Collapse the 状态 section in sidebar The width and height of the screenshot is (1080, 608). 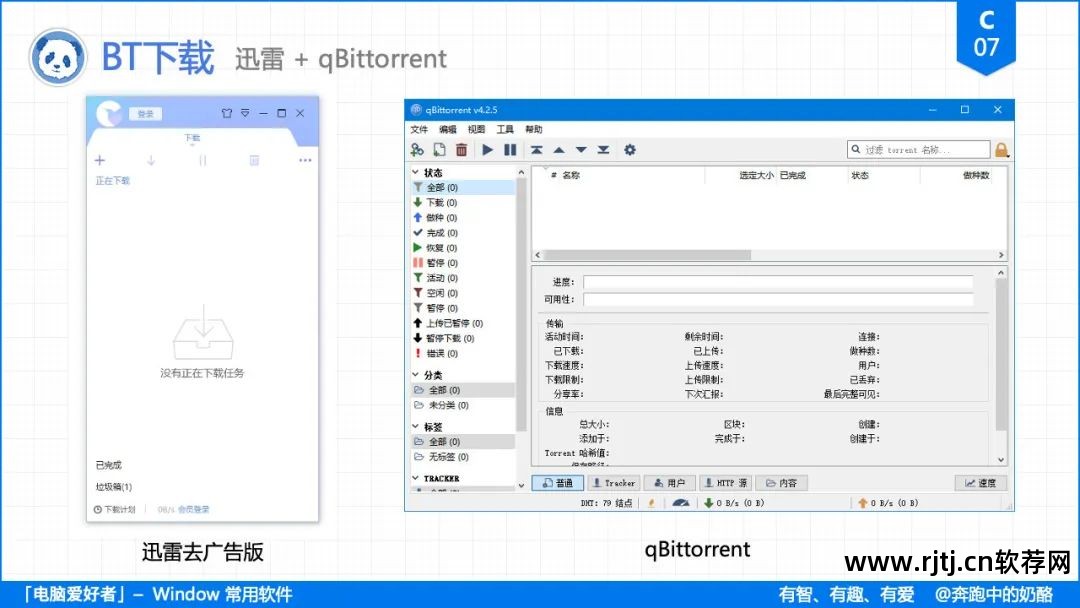(415, 172)
